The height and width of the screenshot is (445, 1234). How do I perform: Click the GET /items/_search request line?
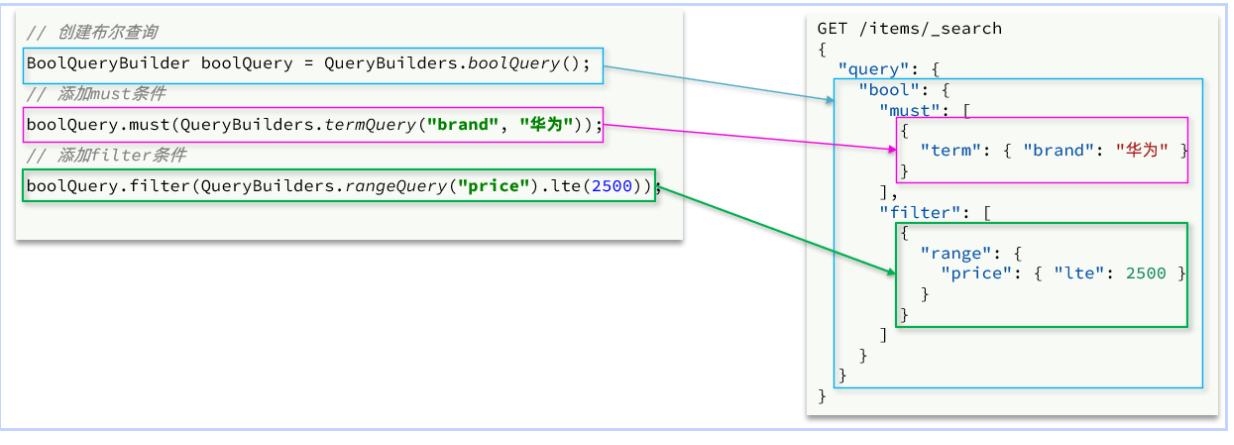pyautogui.click(x=909, y=28)
